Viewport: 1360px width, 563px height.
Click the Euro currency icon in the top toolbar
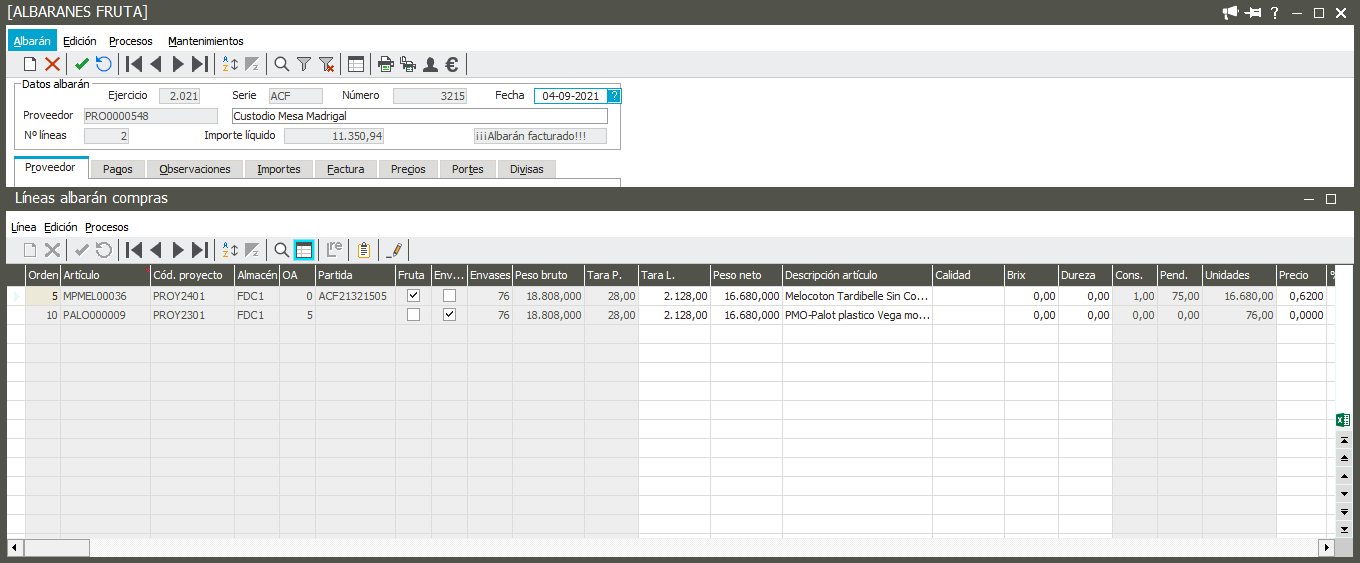(x=452, y=65)
